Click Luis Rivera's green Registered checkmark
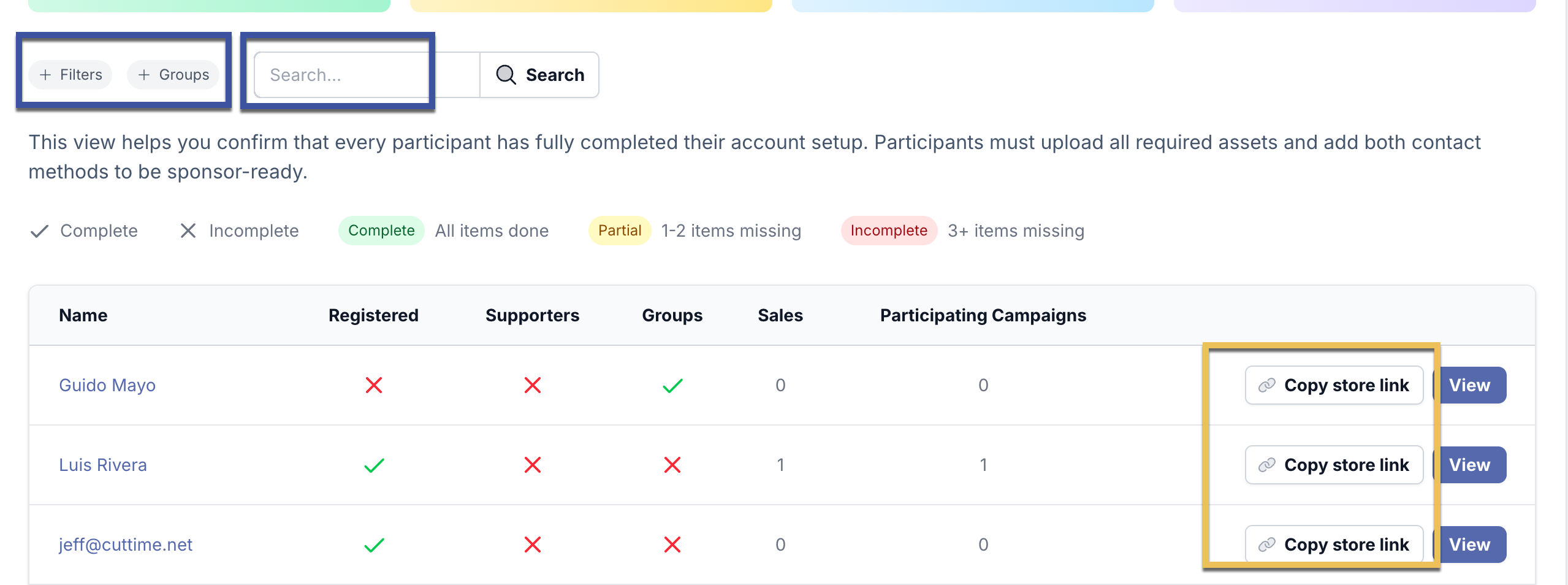This screenshot has width=1568, height=585. 374,465
